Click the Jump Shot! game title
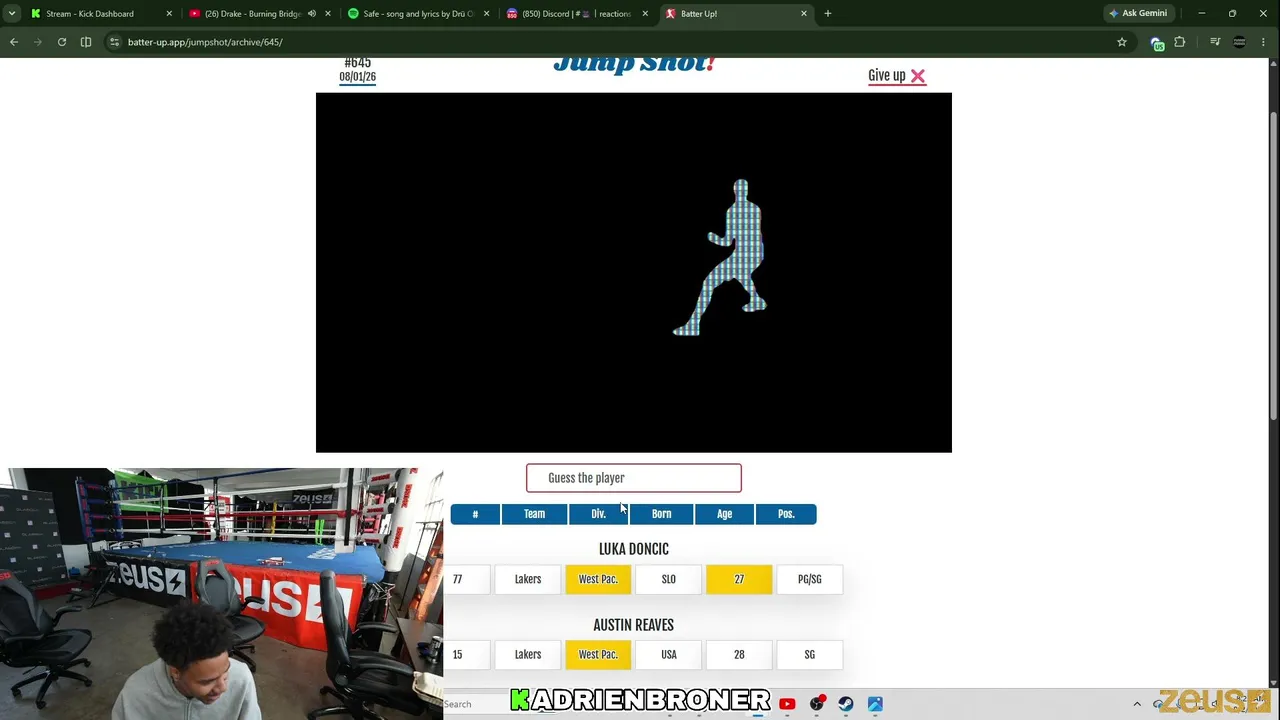 click(634, 65)
